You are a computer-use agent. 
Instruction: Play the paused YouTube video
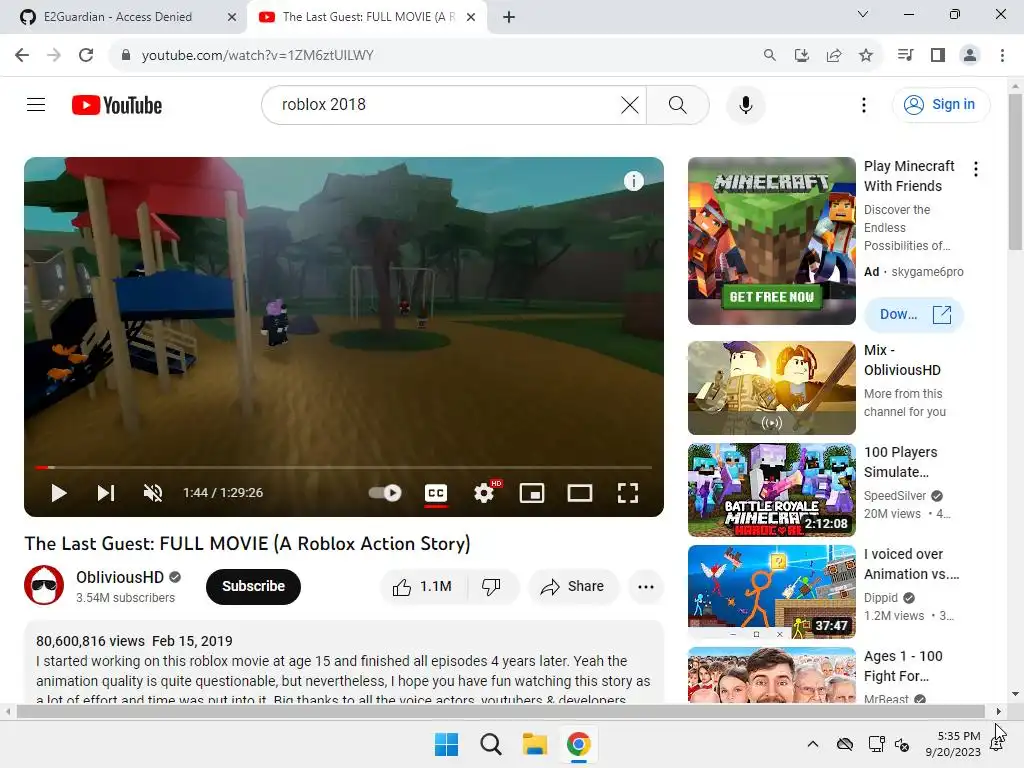click(x=59, y=493)
